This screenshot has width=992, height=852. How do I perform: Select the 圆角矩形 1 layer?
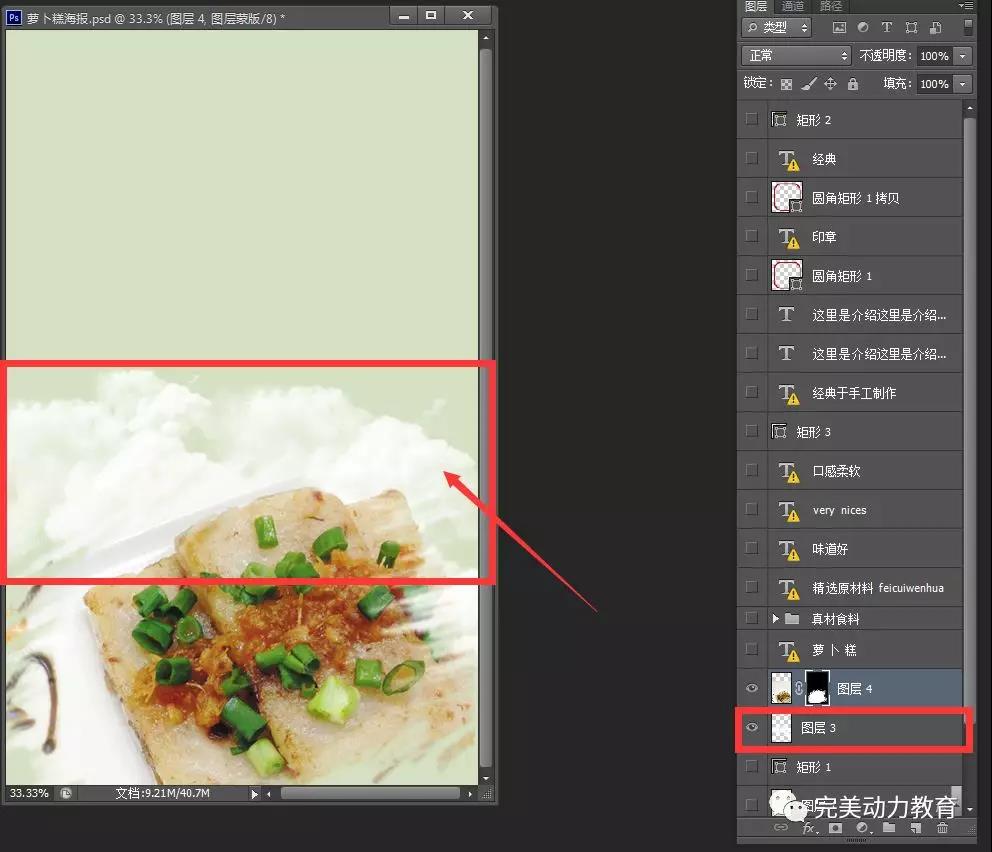[842, 276]
